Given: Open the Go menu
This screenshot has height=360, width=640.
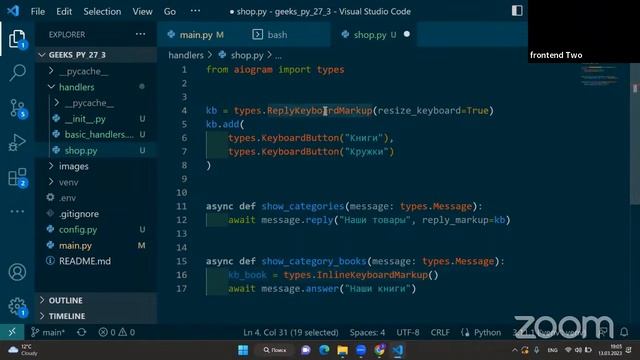Looking at the screenshot, I should [x=170, y=11].
